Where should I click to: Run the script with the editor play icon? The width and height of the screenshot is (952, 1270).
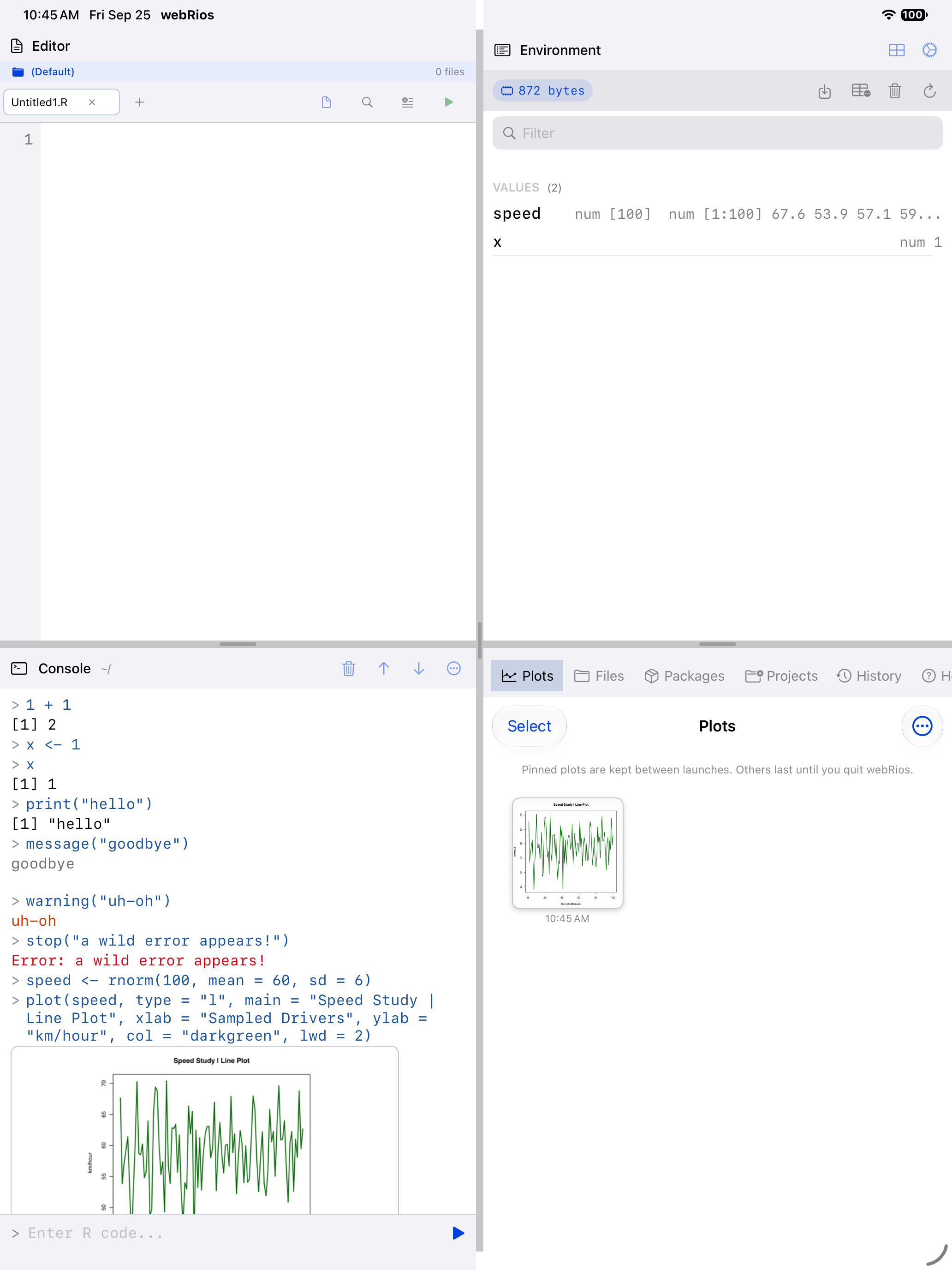tap(449, 102)
